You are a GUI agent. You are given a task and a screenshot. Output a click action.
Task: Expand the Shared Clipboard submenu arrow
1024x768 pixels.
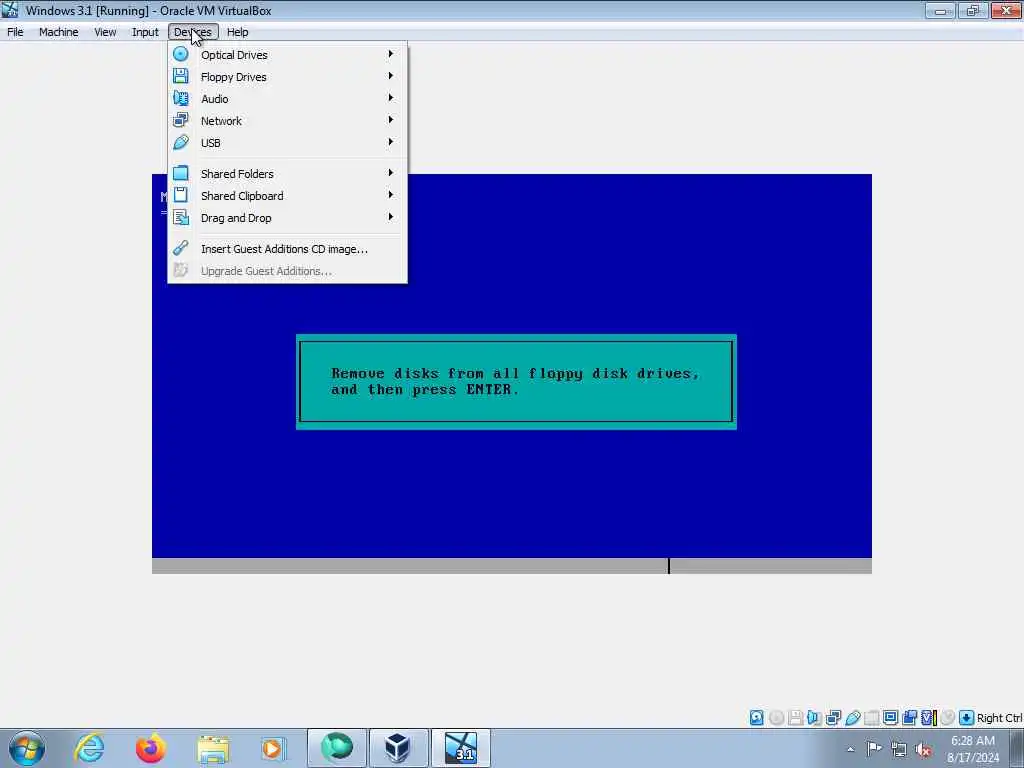pos(391,195)
